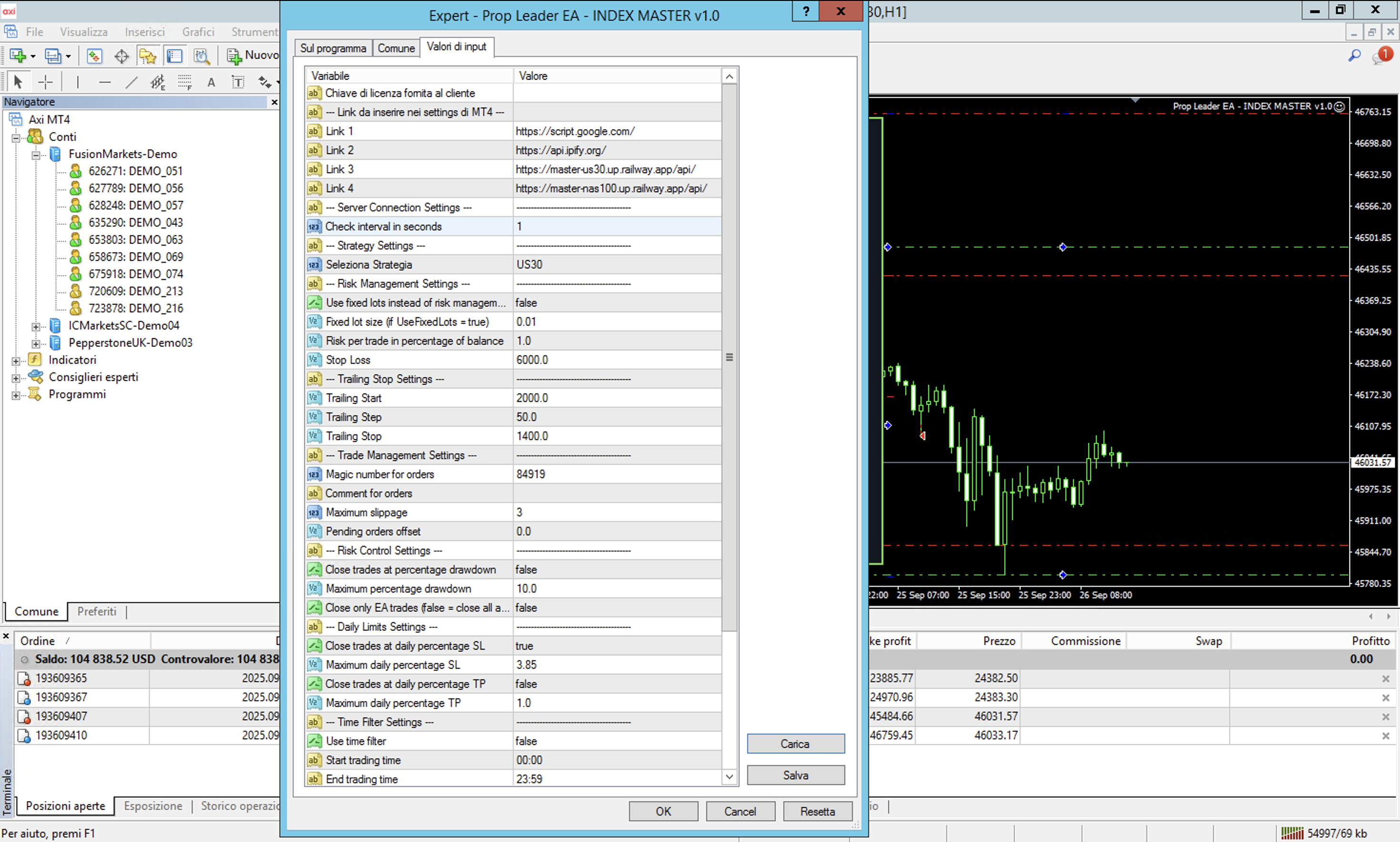Screen dimensions: 1400x842
Task: Select account 653803: DEMO_063
Action: tap(135, 239)
